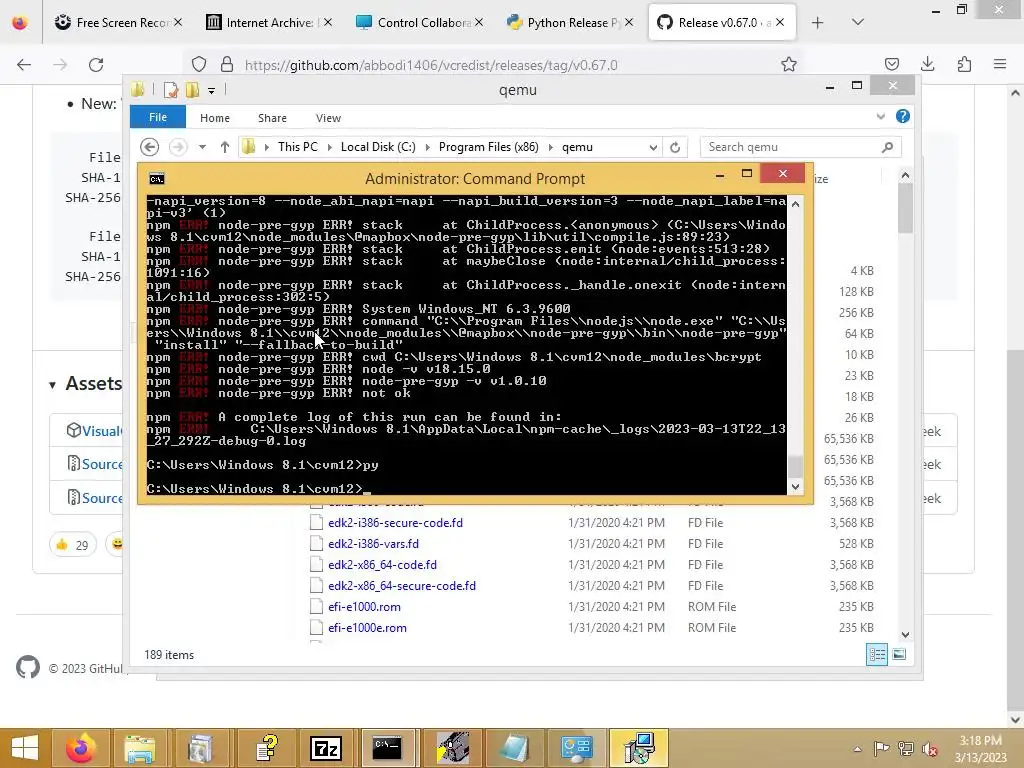Show hidden tray icons arrow
The width and height of the screenshot is (1024, 768).
point(857,750)
